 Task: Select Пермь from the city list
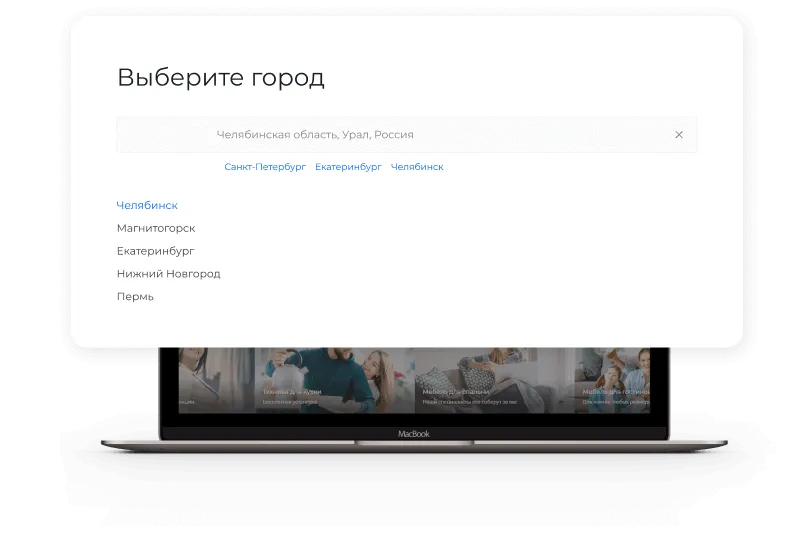click(135, 297)
